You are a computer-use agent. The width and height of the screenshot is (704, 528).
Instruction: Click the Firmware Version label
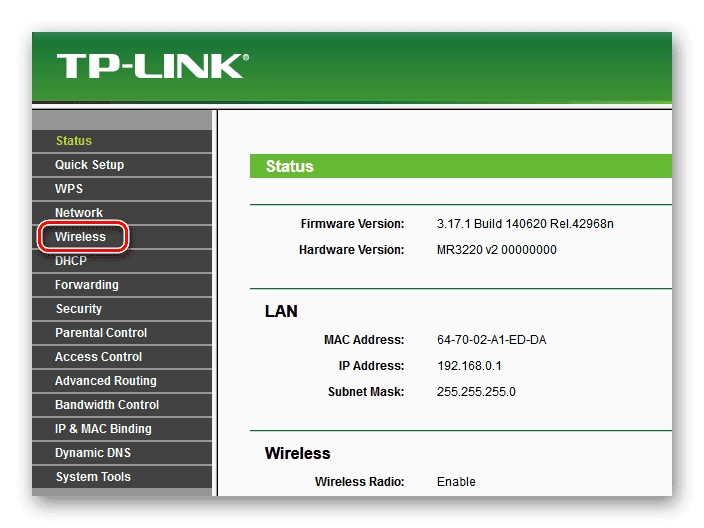point(352,224)
